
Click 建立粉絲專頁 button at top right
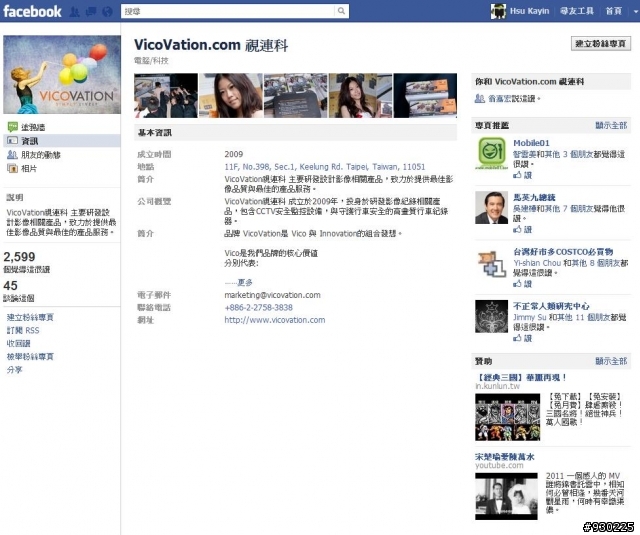pos(600,43)
